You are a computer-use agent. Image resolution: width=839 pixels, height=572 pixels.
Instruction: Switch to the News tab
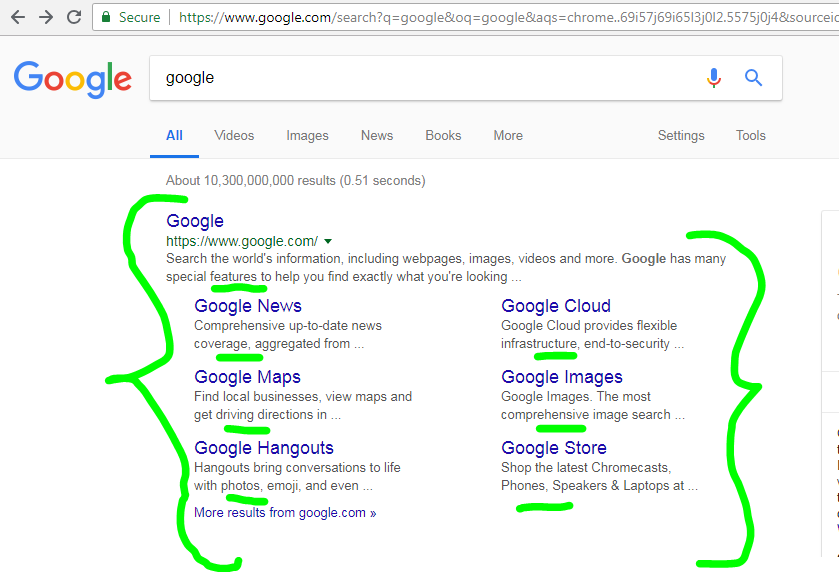click(x=377, y=135)
